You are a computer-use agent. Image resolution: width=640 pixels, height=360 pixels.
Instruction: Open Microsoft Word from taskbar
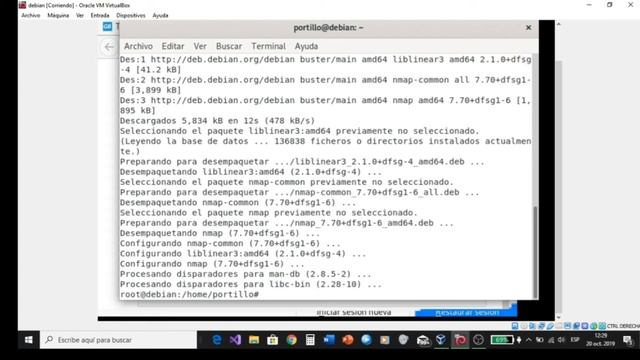(329, 340)
